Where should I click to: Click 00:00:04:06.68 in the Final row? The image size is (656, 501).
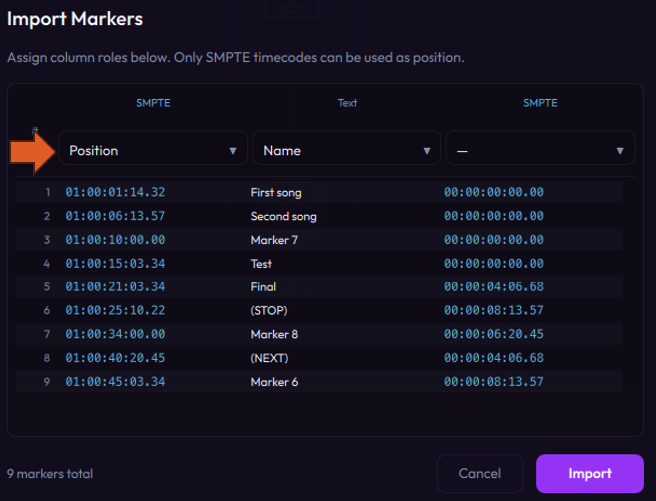494,286
